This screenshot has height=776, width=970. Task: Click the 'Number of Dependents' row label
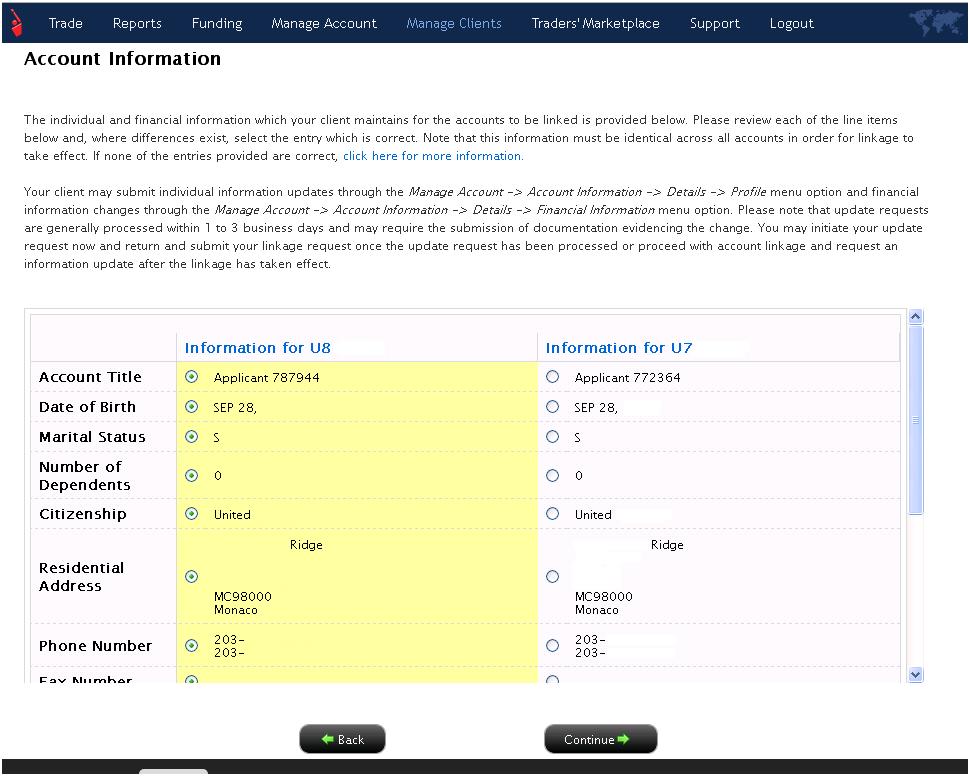(x=85, y=475)
